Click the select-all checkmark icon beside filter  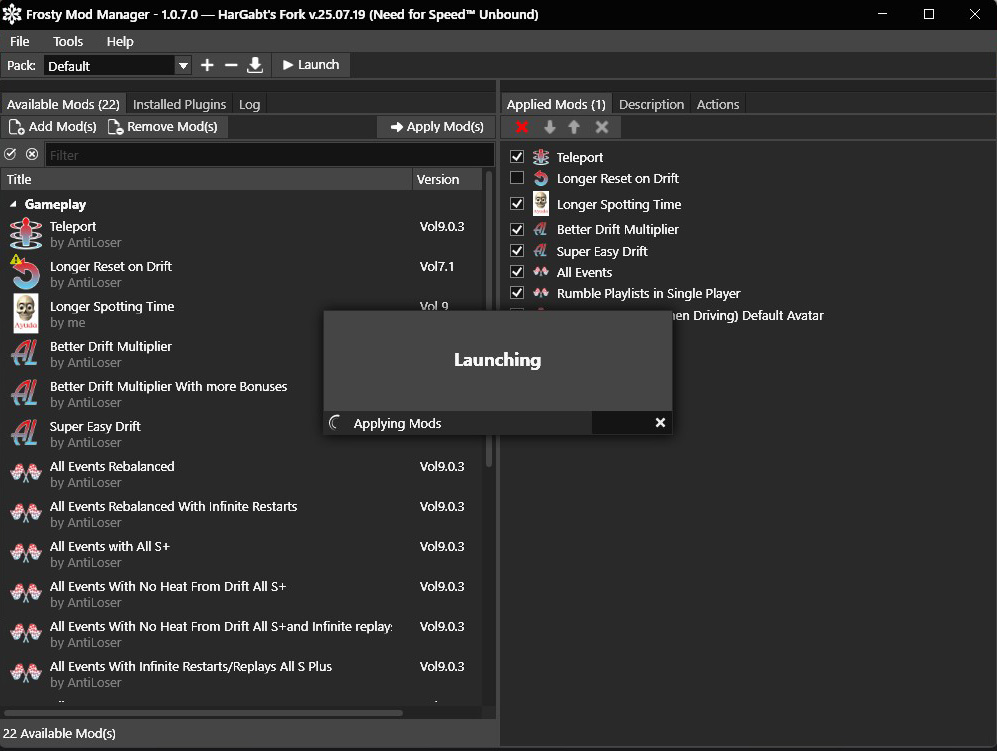(x=10, y=154)
